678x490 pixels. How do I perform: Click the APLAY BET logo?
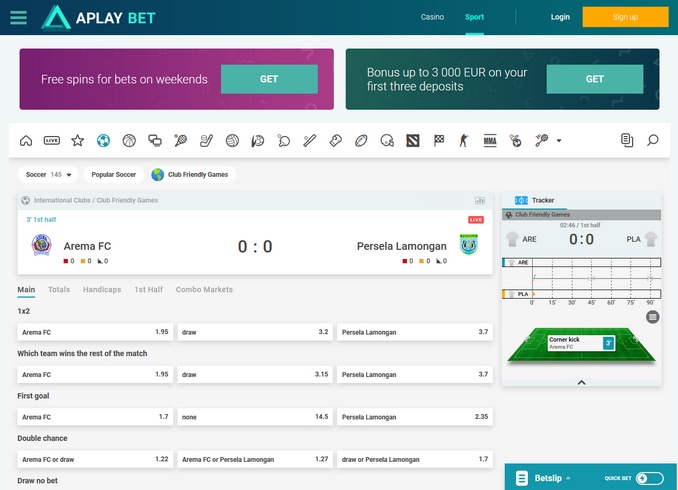point(98,18)
